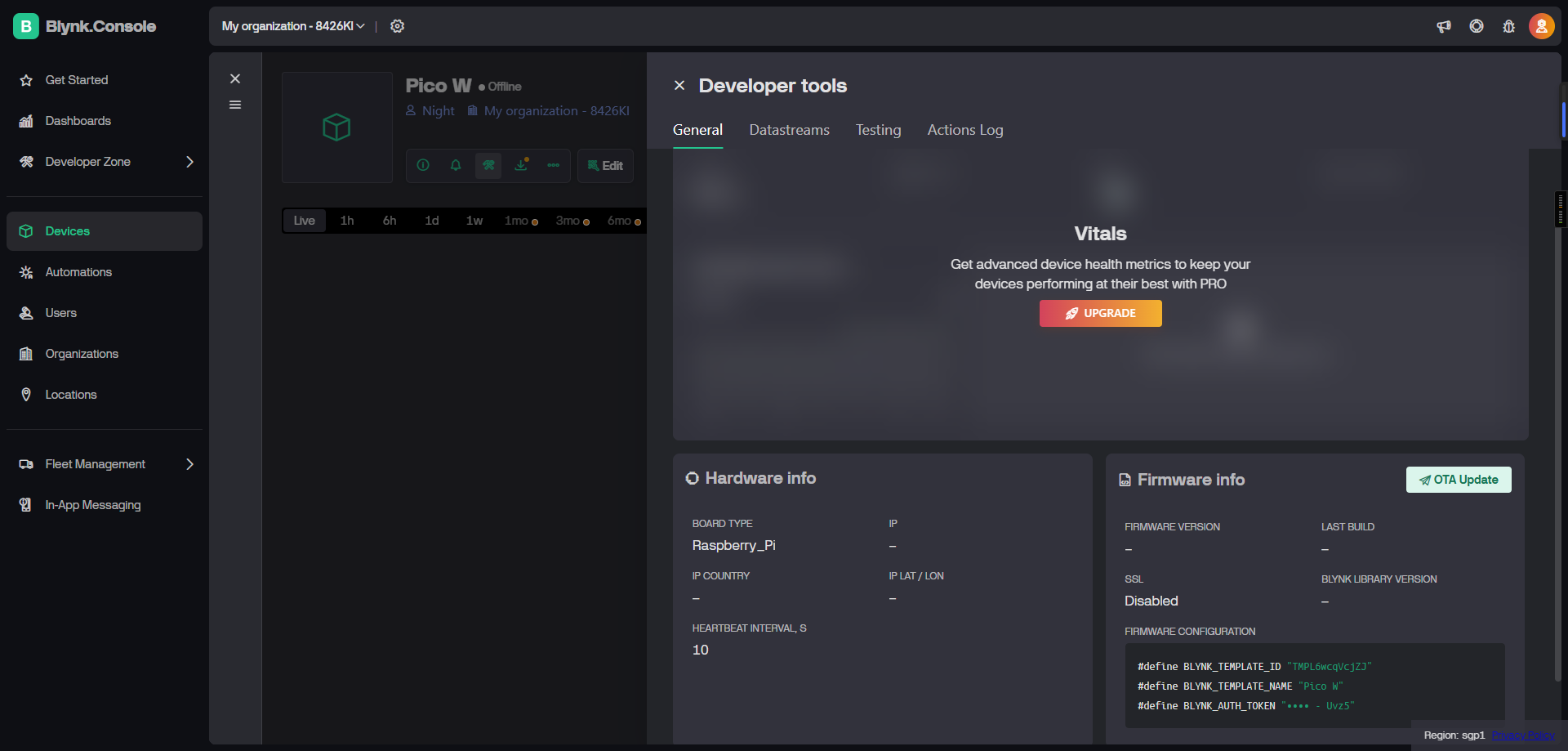Open Devices in the sidebar
The height and width of the screenshot is (751, 1568).
click(105, 231)
